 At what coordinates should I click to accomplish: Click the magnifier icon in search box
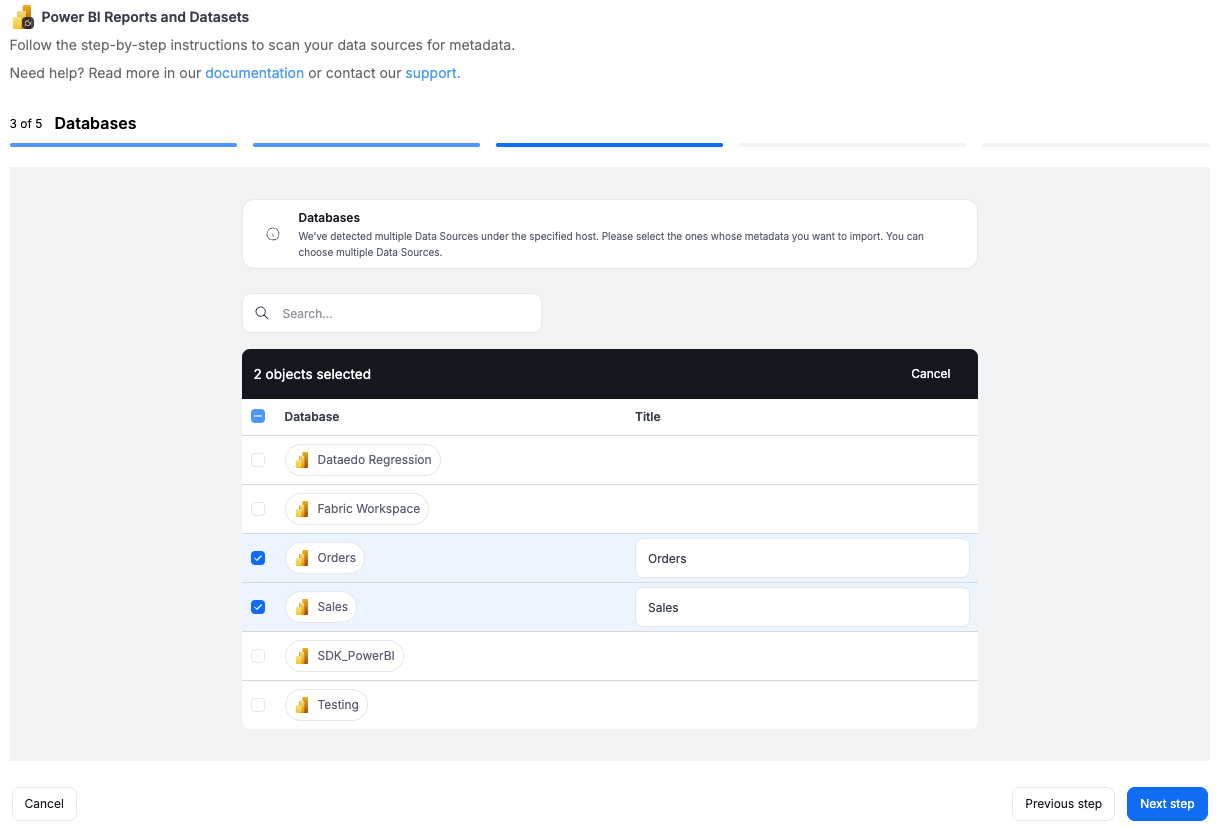click(x=262, y=313)
